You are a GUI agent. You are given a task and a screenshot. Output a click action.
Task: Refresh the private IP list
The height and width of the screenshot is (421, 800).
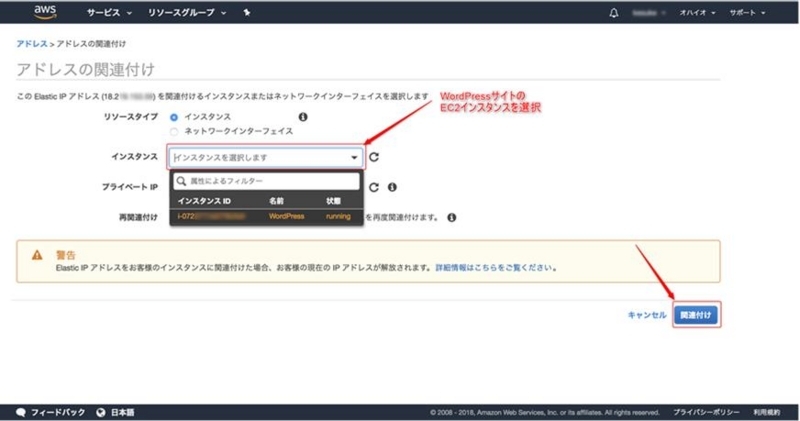point(374,187)
